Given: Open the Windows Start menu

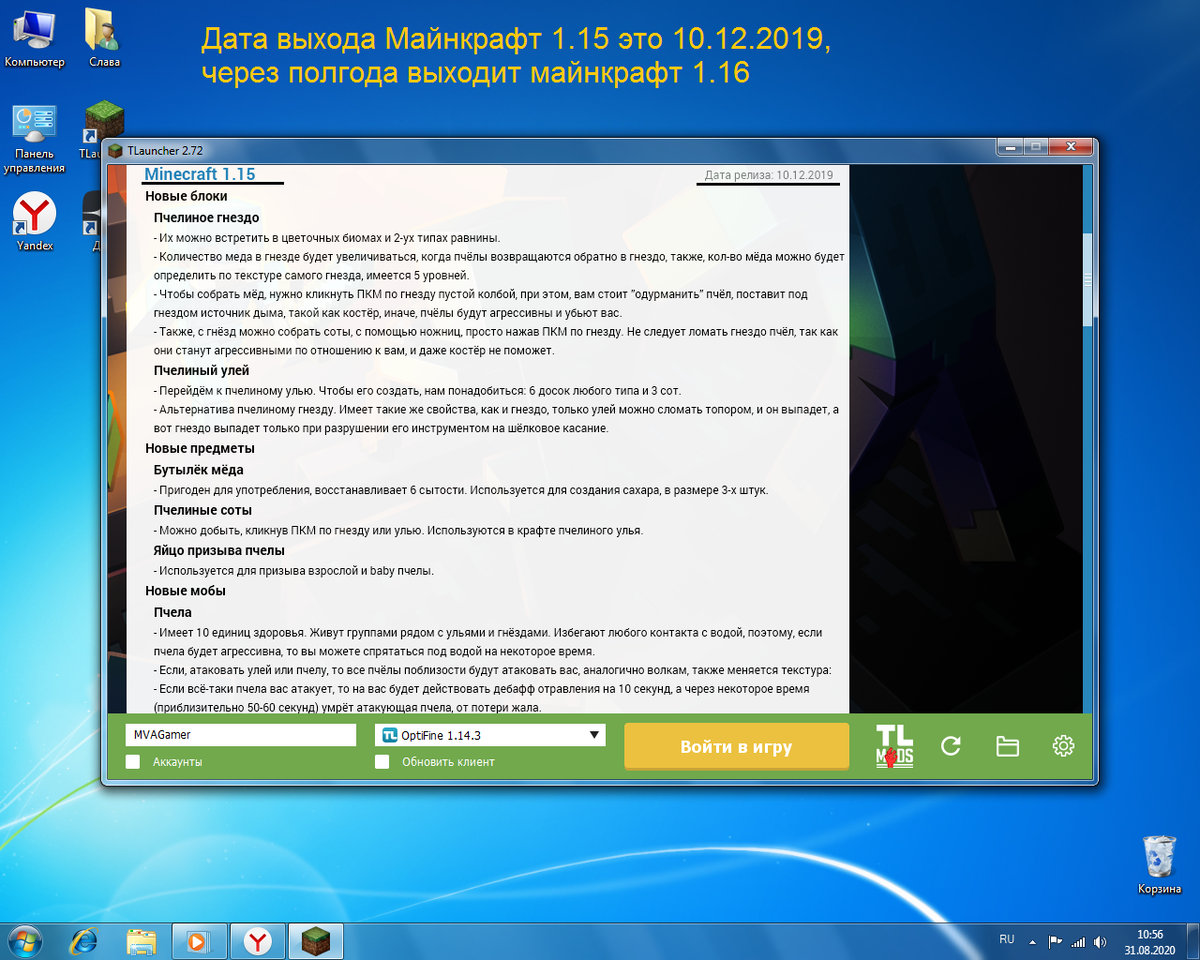Looking at the screenshot, I should 27,940.
